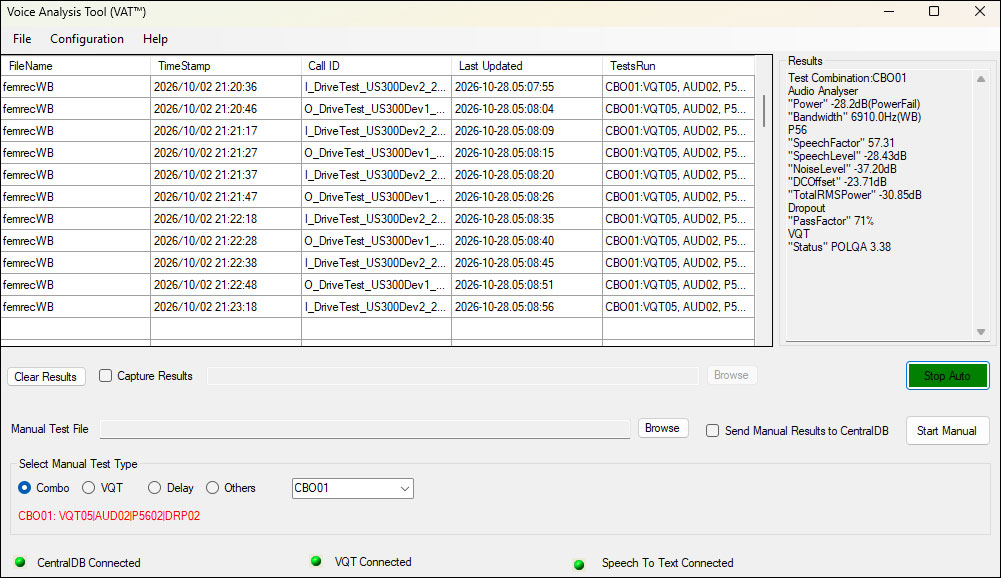
Task: Click the Last Updated column header
Action: pyautogui.click(x=527, y=66)
